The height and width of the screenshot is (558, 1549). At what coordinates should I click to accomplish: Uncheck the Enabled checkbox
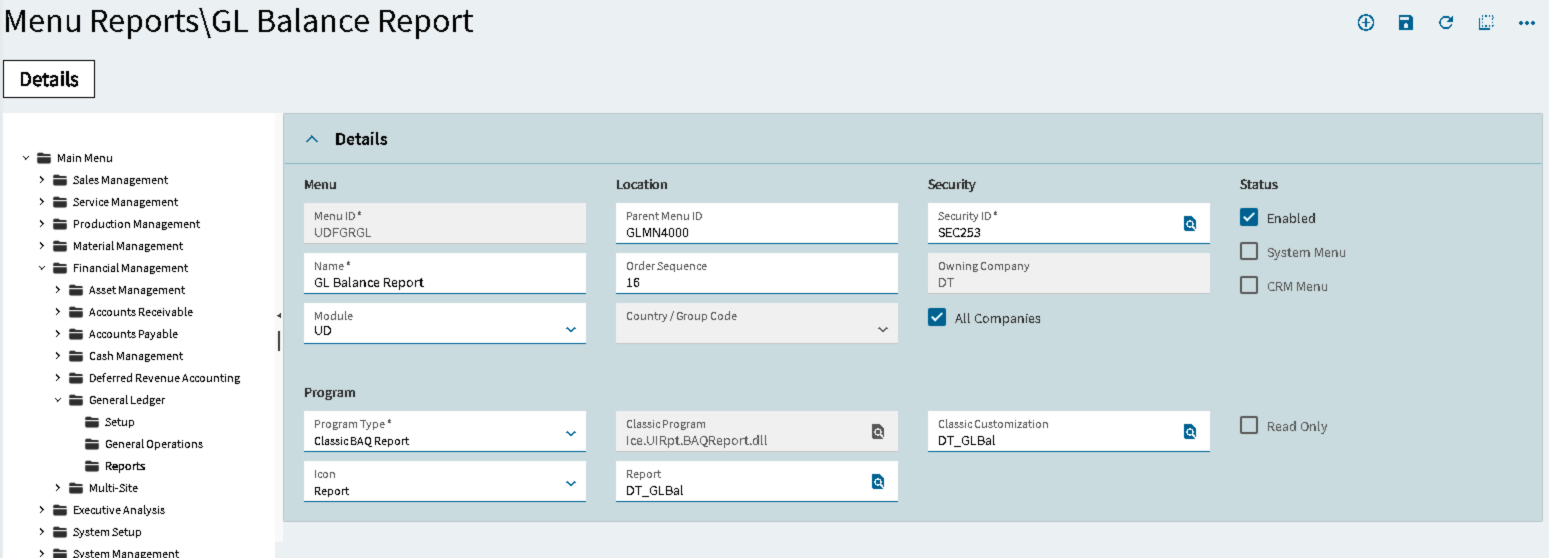[1249, 218]
